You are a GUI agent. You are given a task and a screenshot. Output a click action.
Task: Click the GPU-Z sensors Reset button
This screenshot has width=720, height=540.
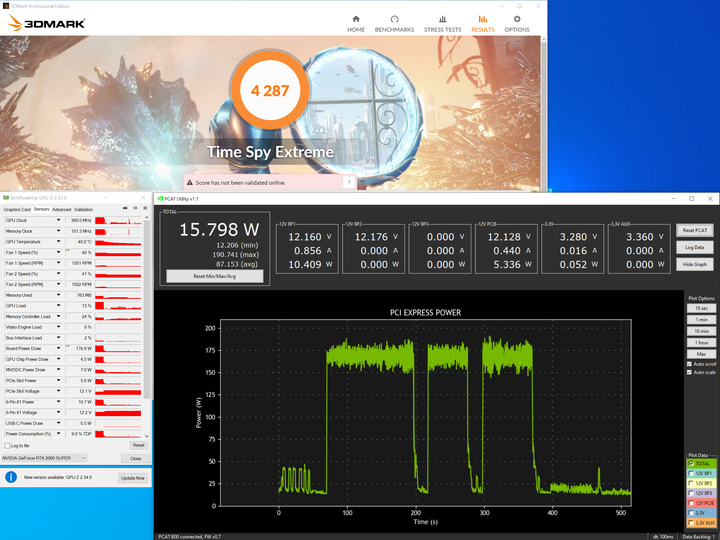[139, 445]
